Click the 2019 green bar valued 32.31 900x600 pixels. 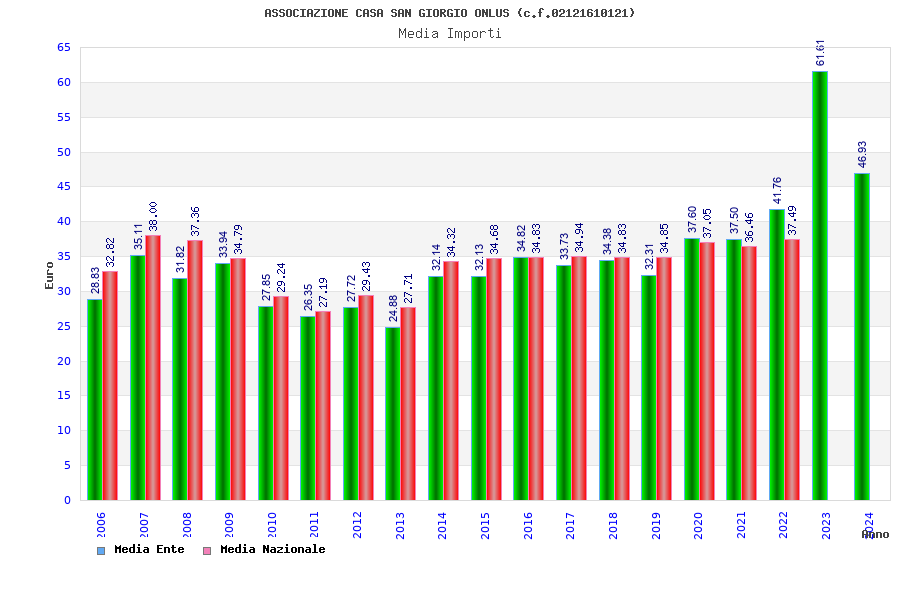649,388
